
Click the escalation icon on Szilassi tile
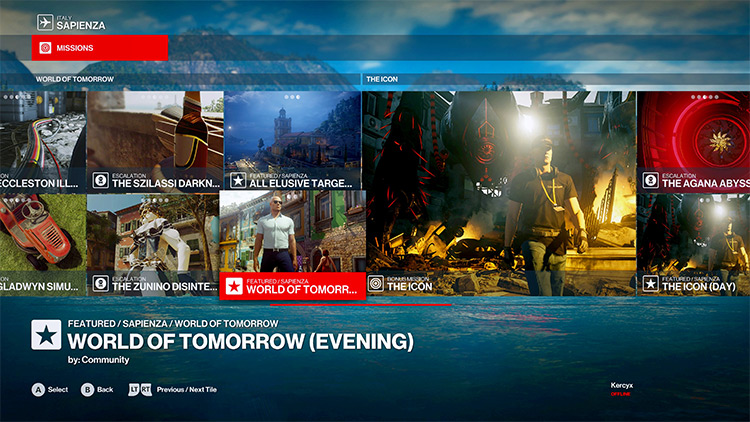point(100,180)
